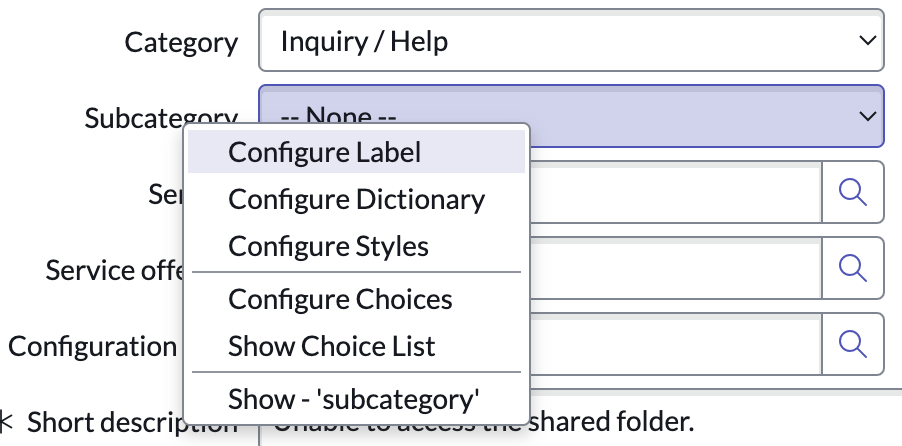
Task: Open Configure Choices from the context menu
Action: (x=357, y=299)
